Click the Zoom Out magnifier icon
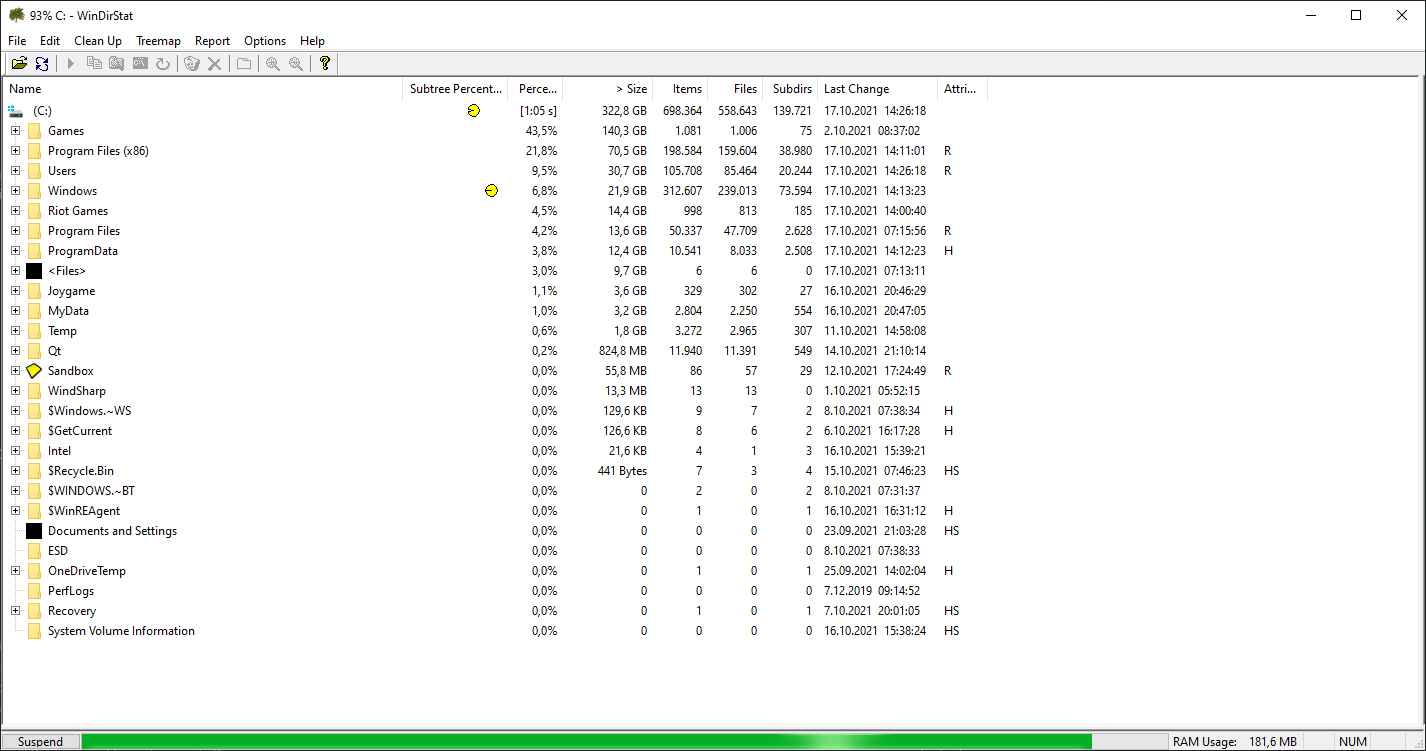 click(296, 64)
